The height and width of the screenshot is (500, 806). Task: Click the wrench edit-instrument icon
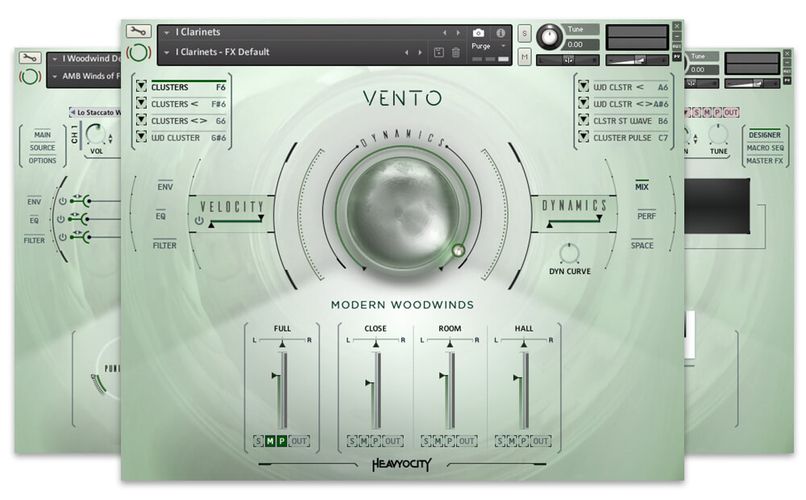pos(138,32)
